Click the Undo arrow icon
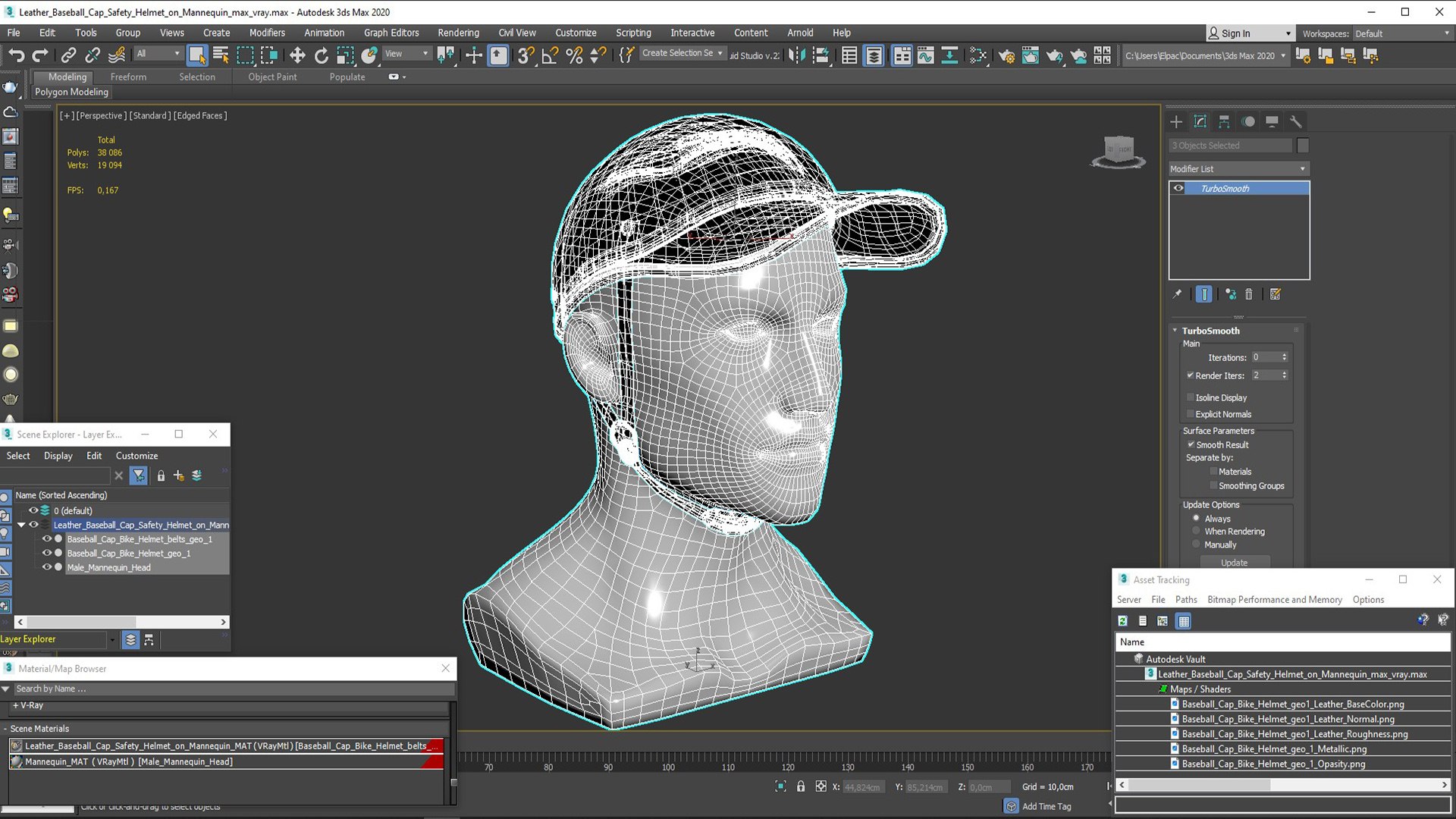 click(x=16, y=55)
